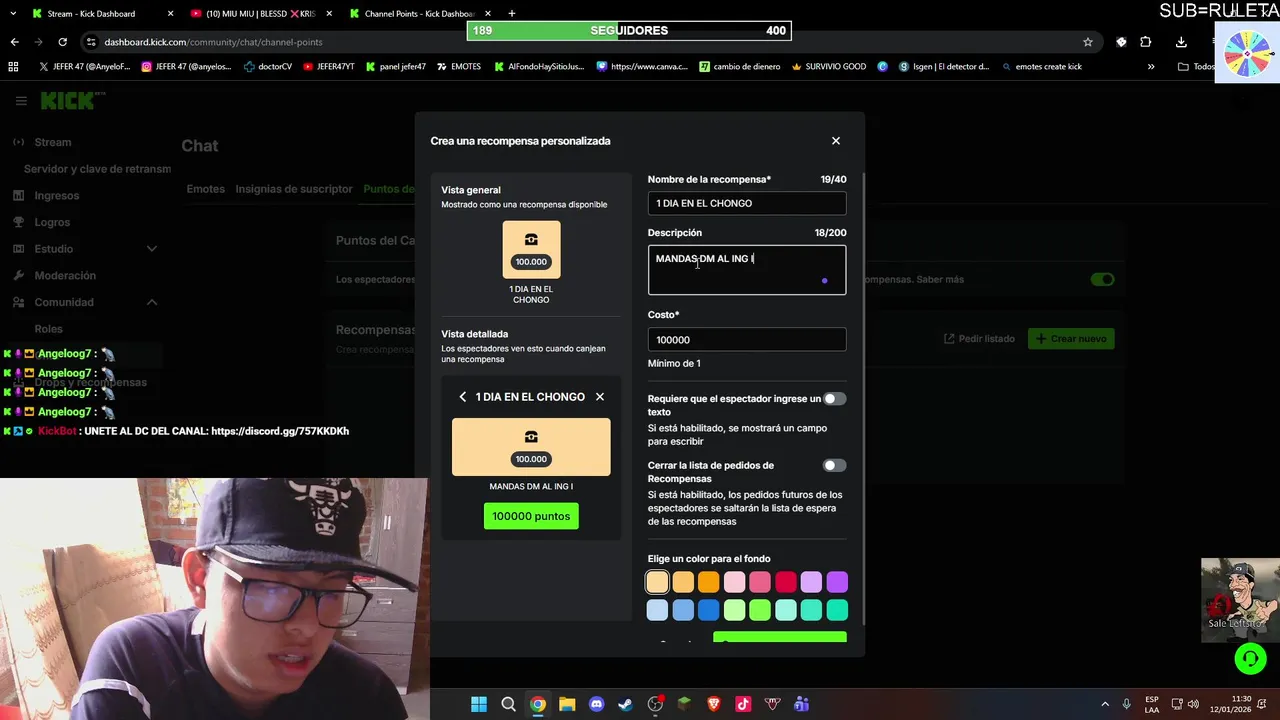Click the green 100000 puntos button
1280x720 pixels.
pos(531,516)
